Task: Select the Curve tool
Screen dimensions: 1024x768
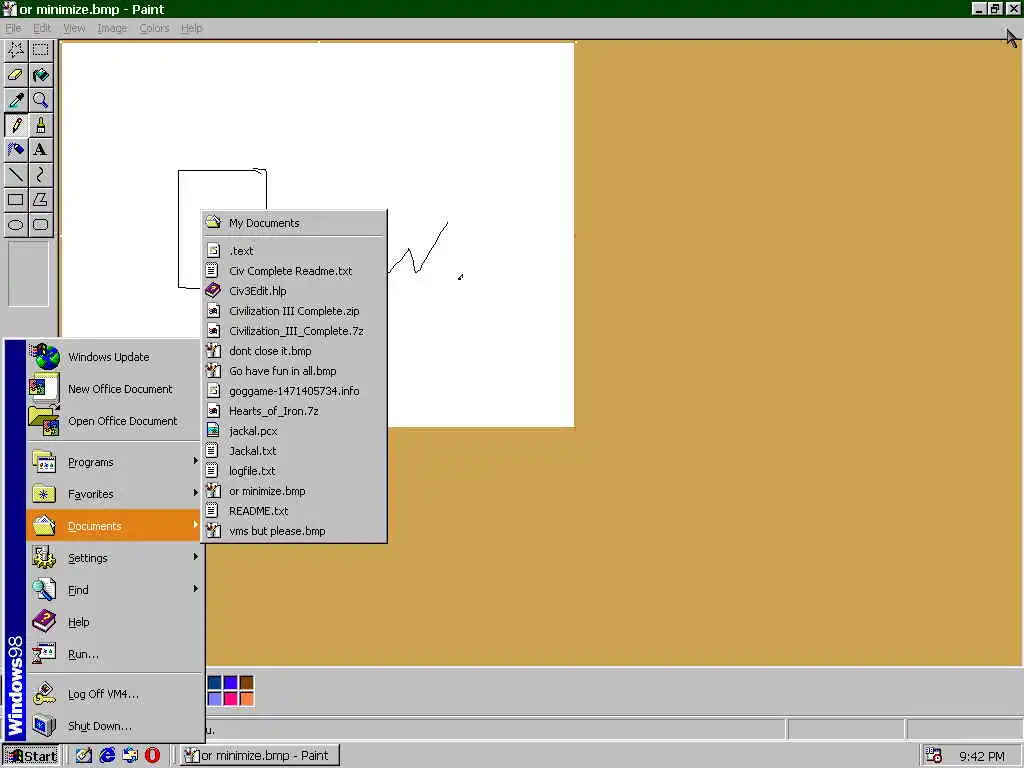Action: (x=40, y=174)
